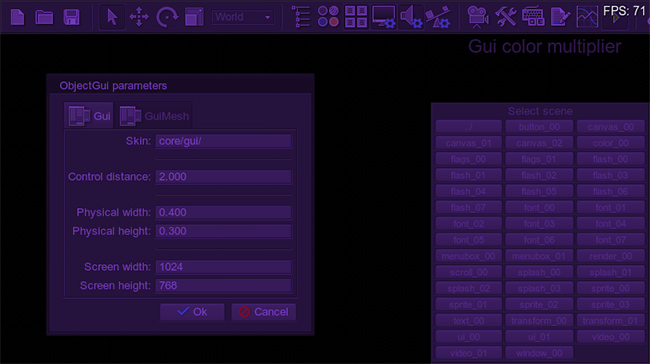The image size is (650, 364).
Task: Click the Screen width field
Action: tap(224, 267)
